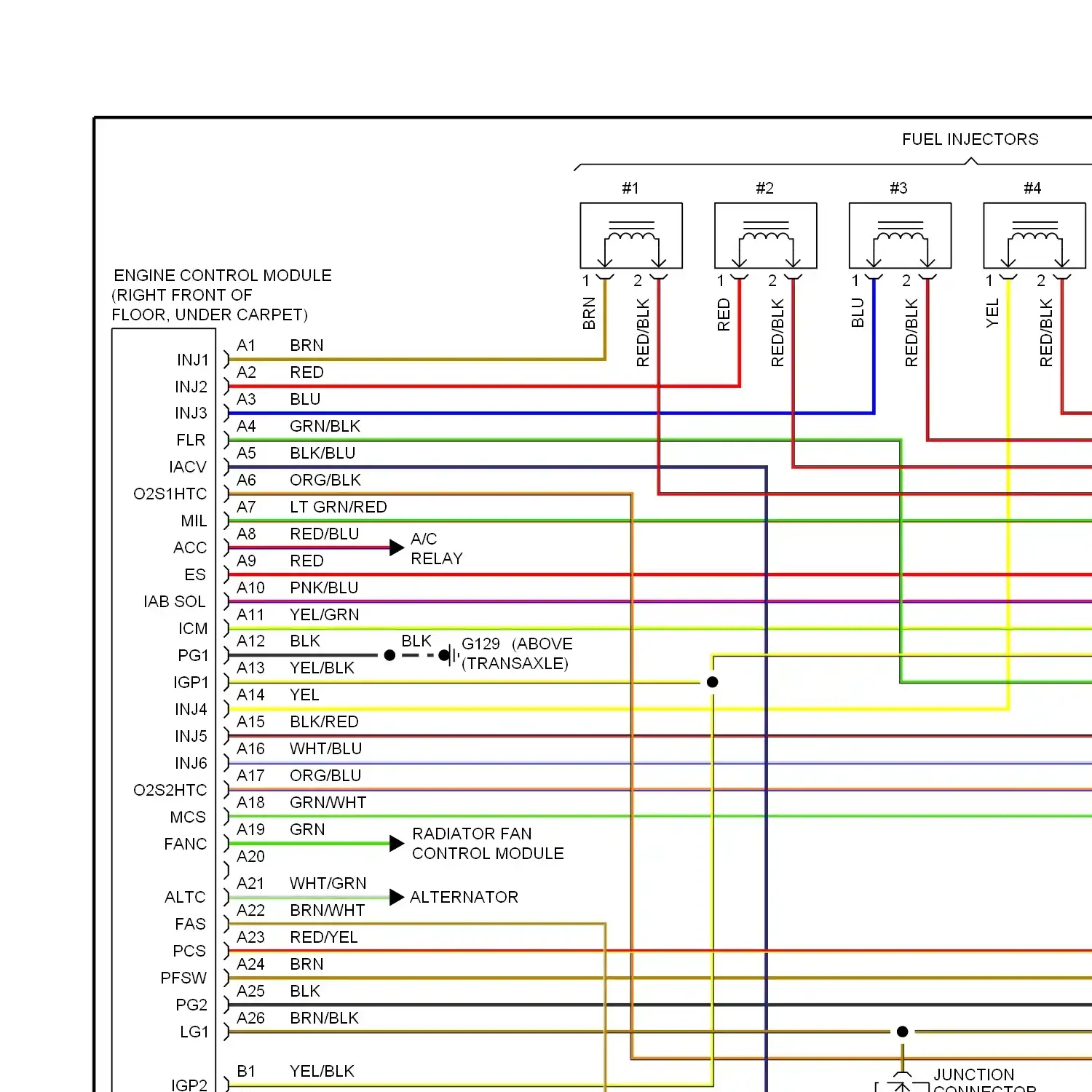Viewport: 1092px width, 1092px height.
Task: Click the INJ1 signal name
Action: click(x=192, y=360)
